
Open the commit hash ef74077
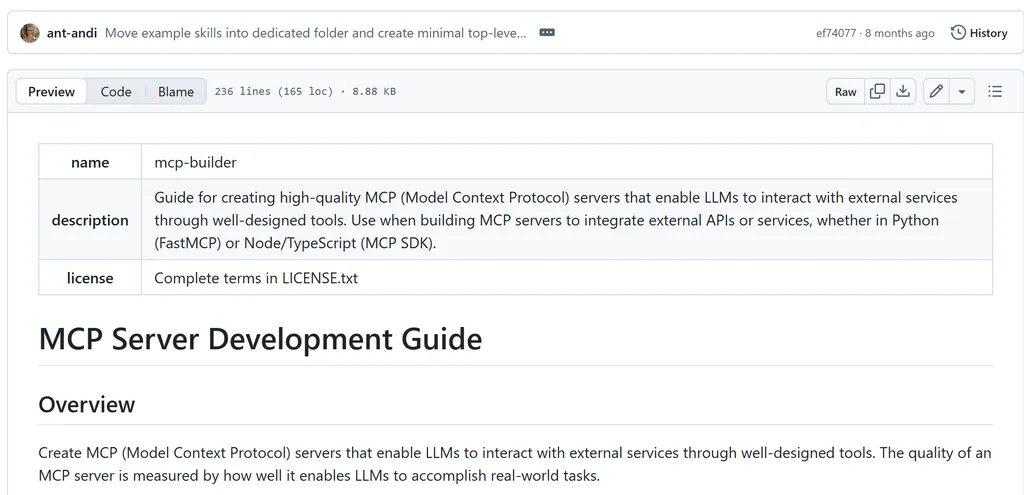[835, 33]
